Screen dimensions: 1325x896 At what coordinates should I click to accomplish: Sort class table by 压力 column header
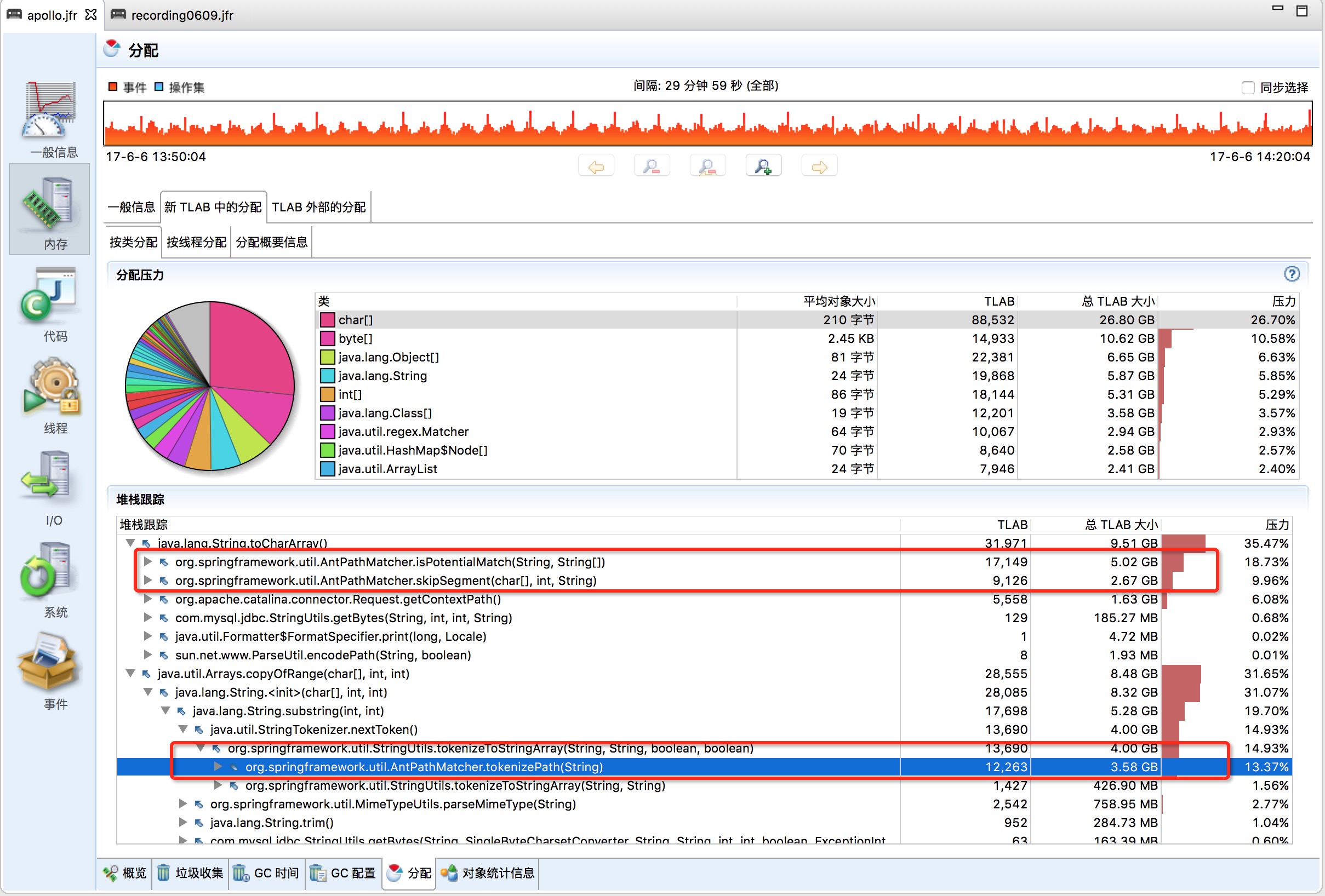point(1229,301)
